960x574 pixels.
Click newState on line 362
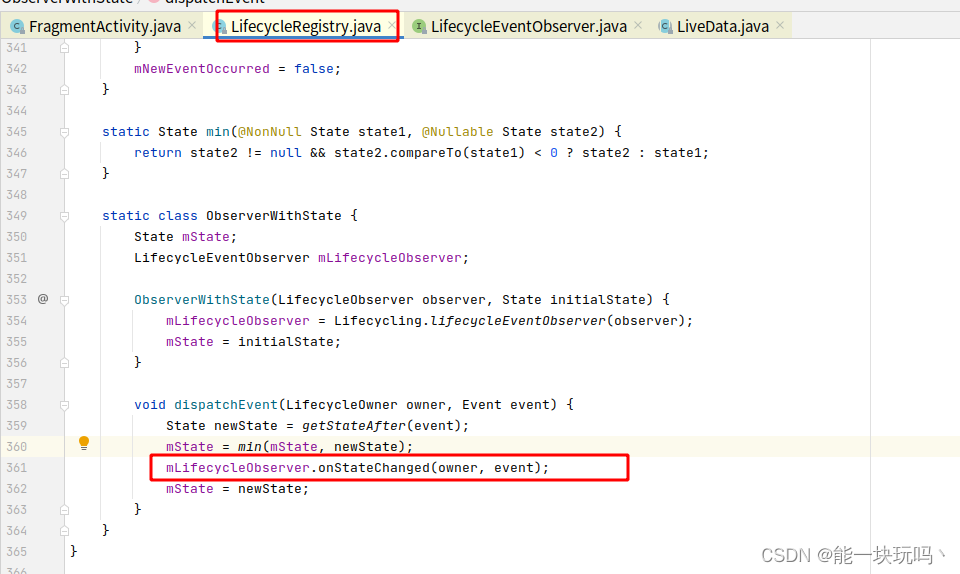pyautogui.click(x=269, y=488)
